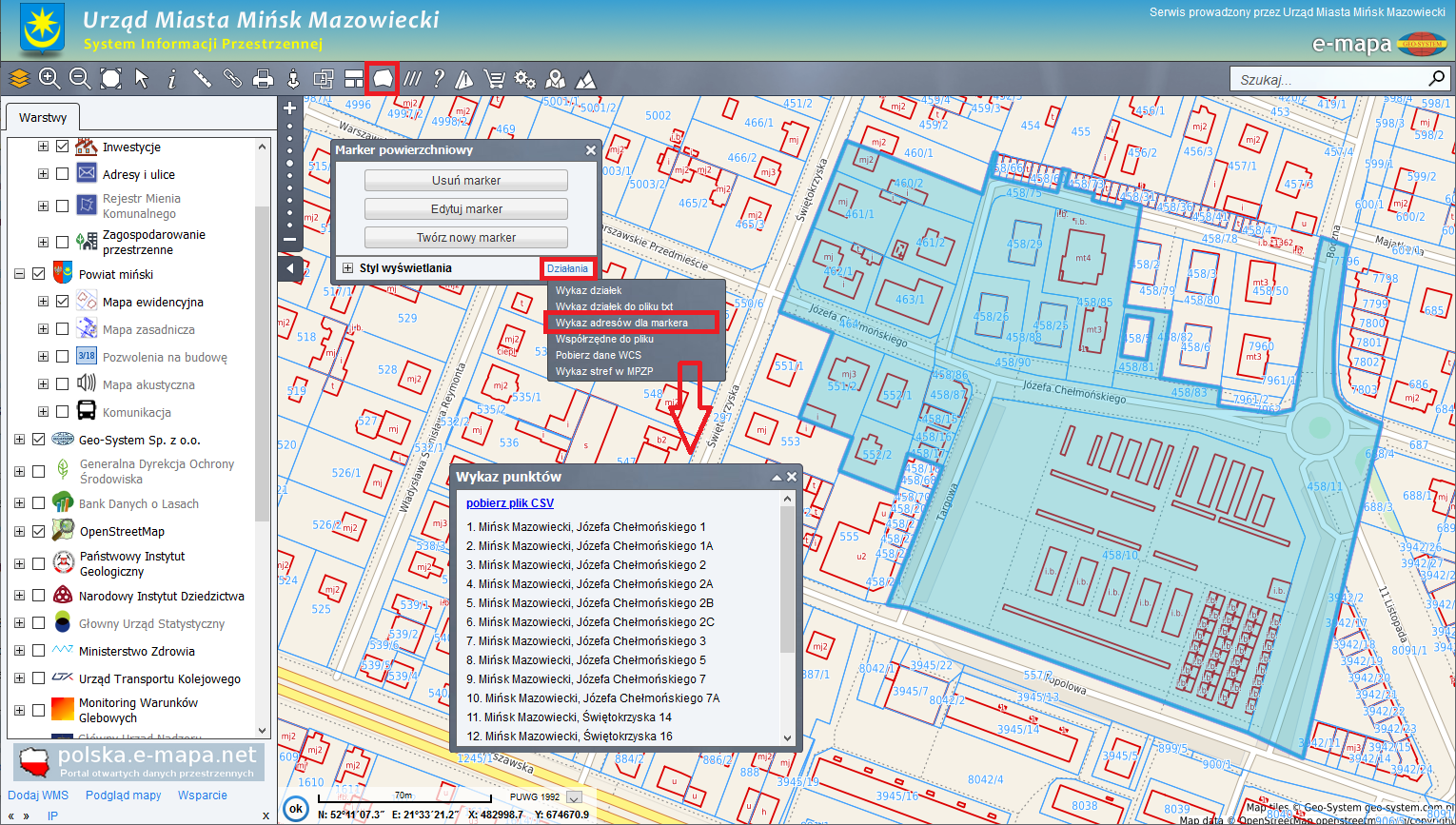Click the round ok button
This screenshot has height=825, width=1456.
[296, 809]
